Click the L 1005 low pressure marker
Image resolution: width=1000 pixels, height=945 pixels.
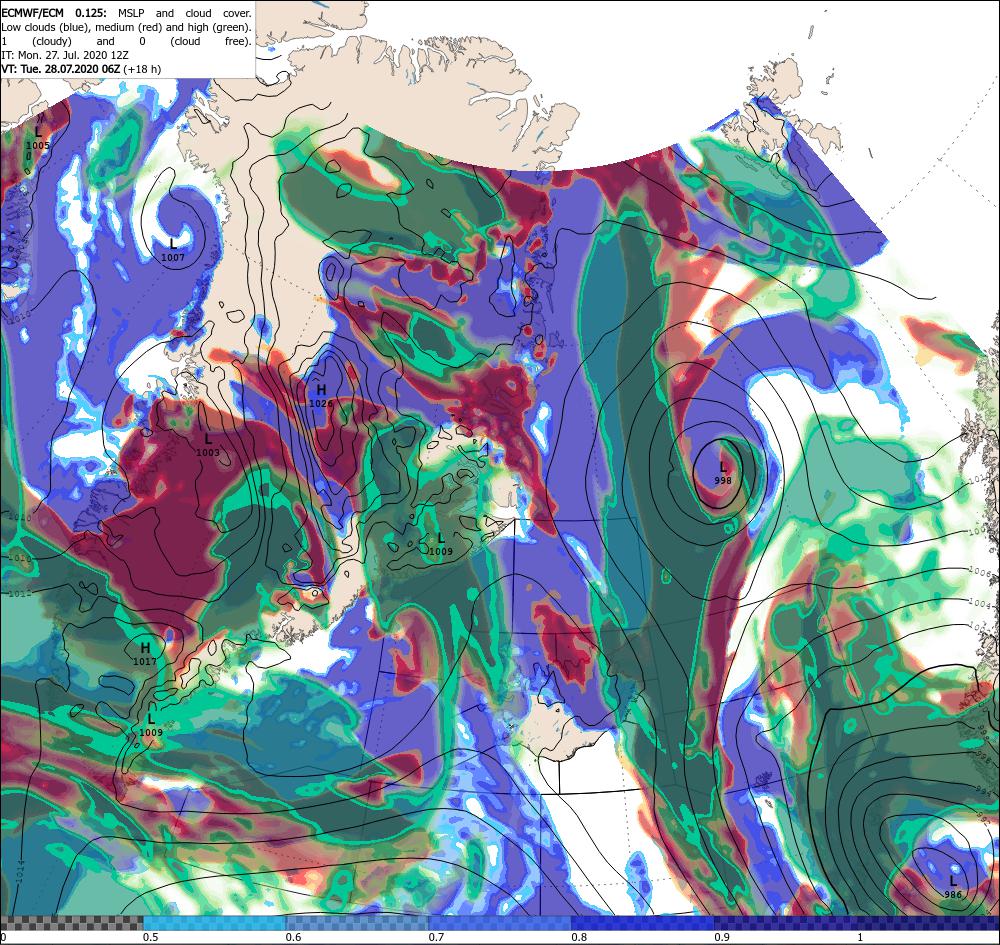(38, 138)
